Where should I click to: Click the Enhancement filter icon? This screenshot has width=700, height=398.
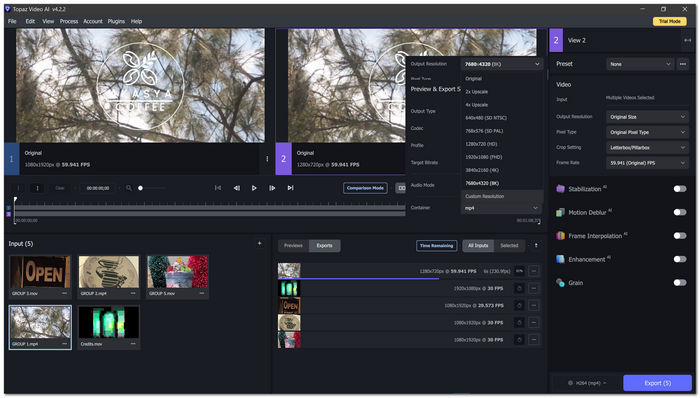point(561,259)
